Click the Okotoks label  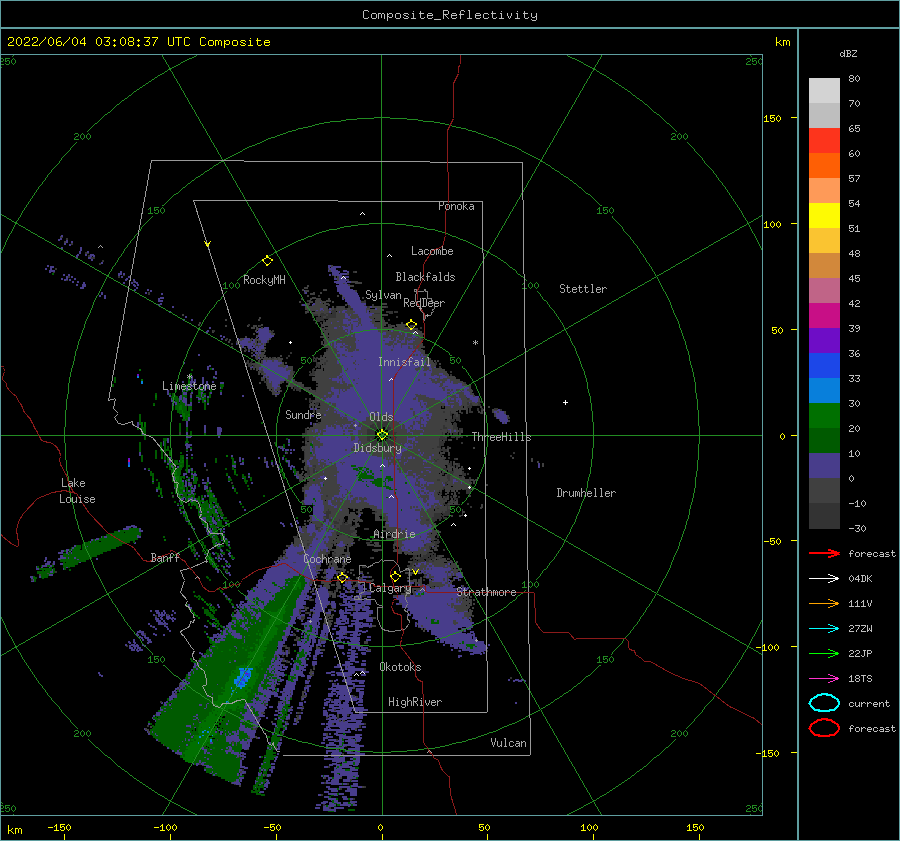click(400, 666)
